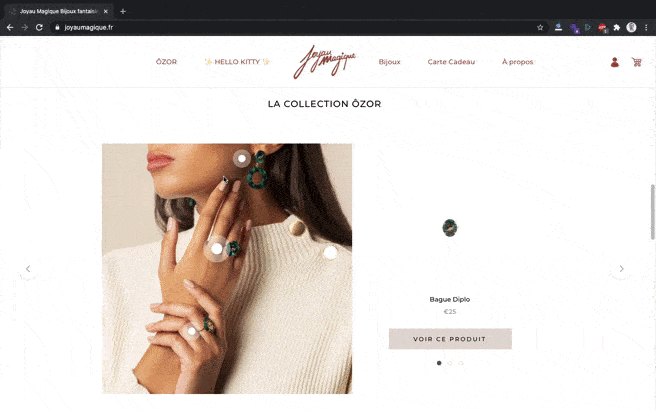Click the VOIR CE PRODUIT button
Image resolution: width=656 pixels, height=410 pixels.
pyautogui.click(x=450, y=339)
